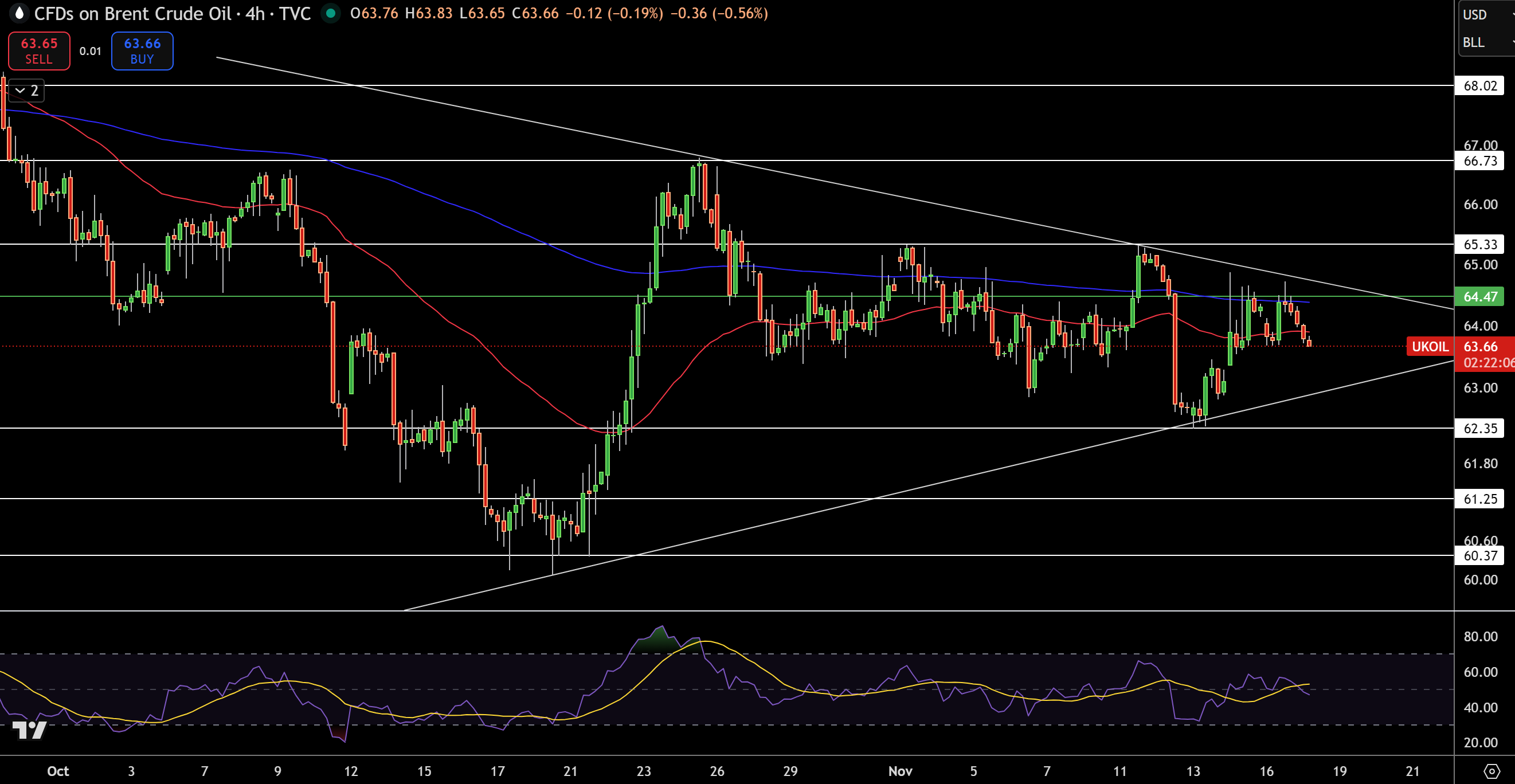
Task: Click the 62.35 price level label
Action: click(1479, 428)
